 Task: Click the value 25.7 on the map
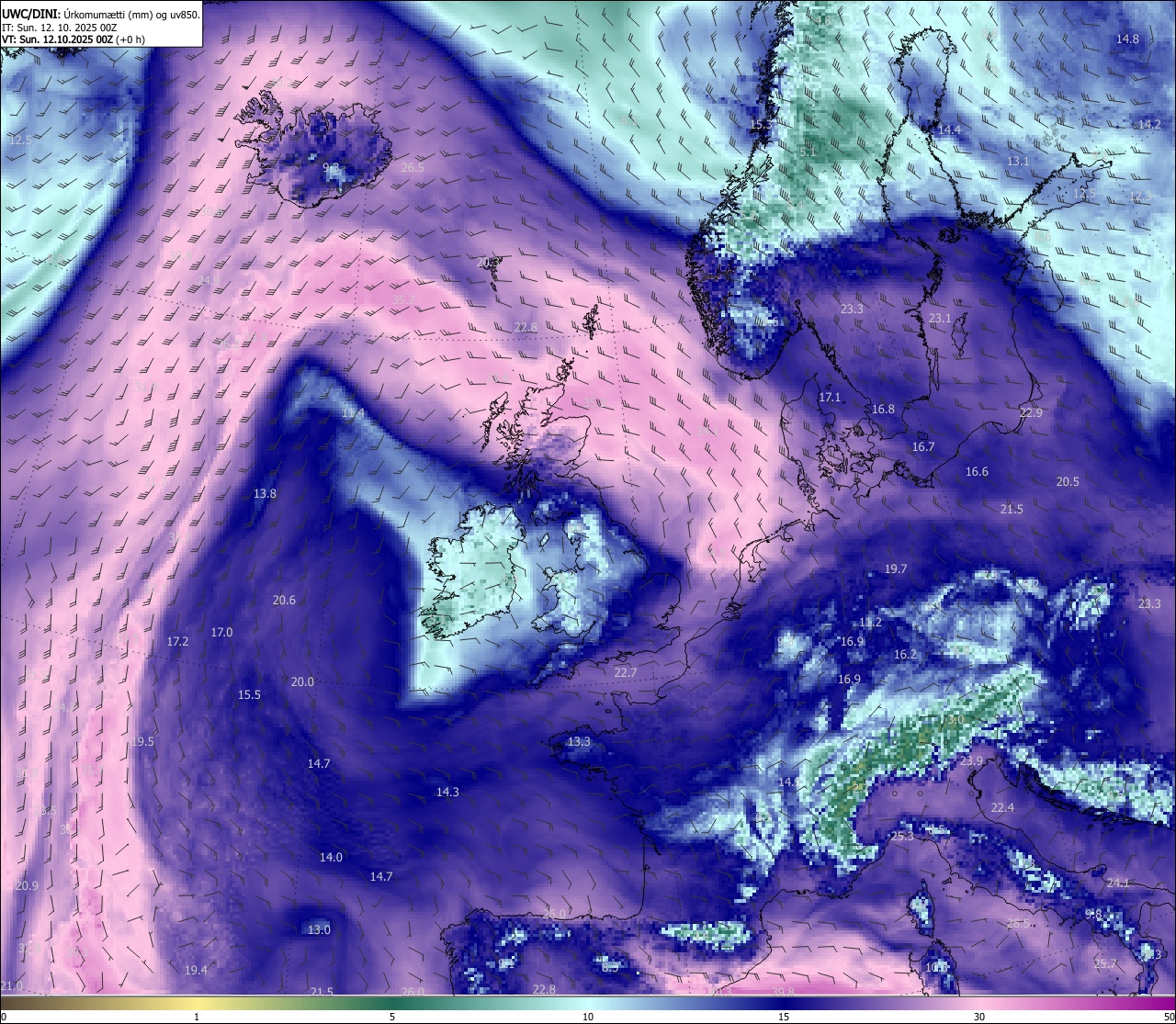[x=1105, y=964]
